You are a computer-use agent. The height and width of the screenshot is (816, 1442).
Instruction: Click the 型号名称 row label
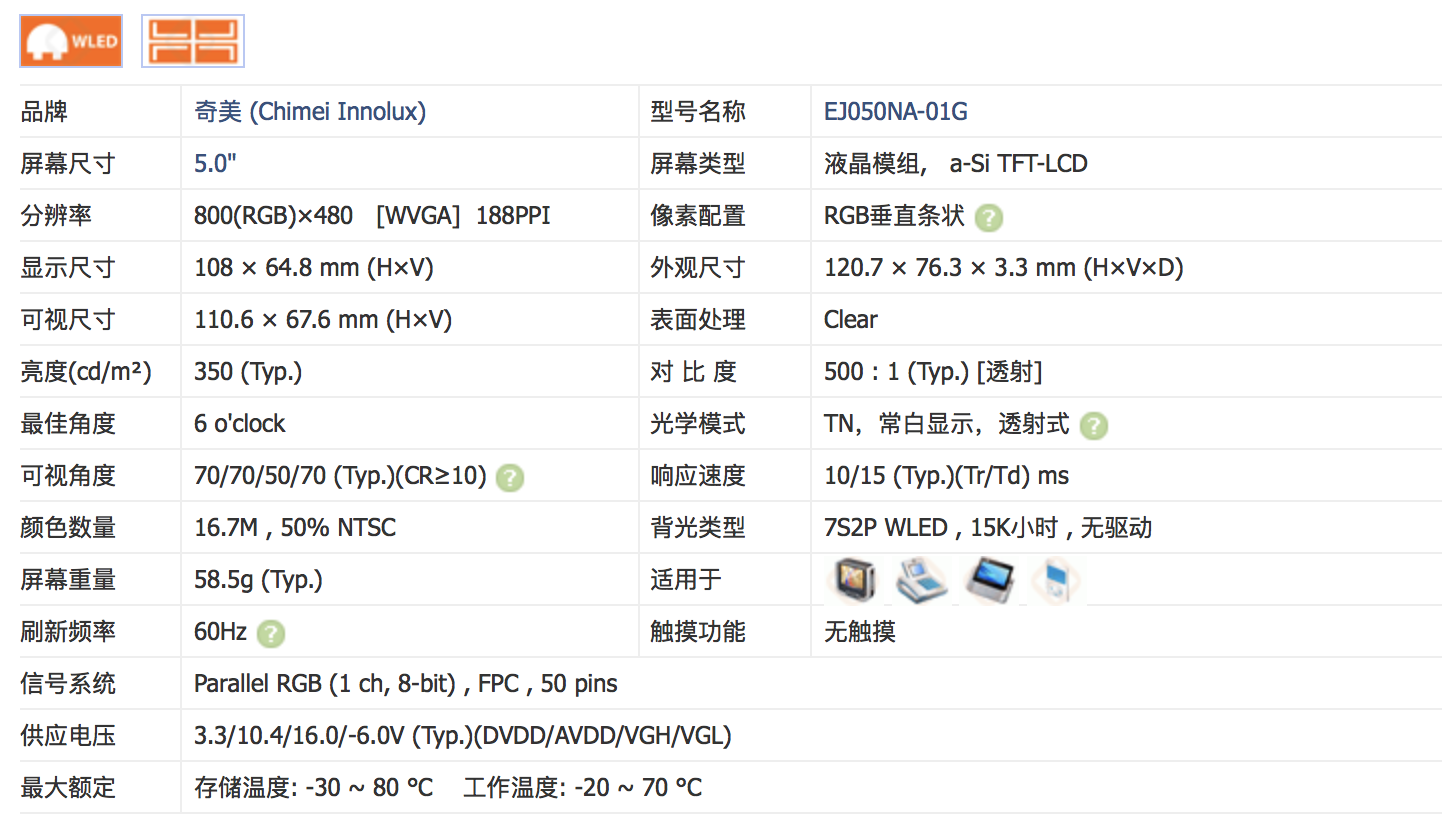[697, 111]
